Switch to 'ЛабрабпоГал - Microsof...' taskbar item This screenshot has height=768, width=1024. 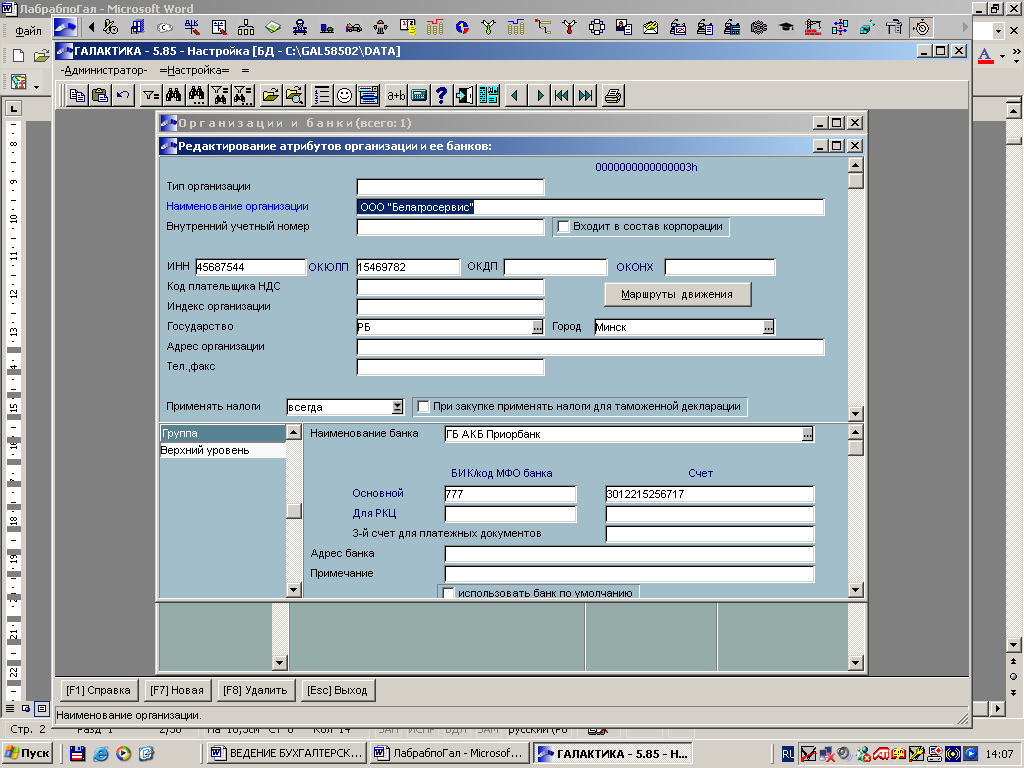coord(450,753)
